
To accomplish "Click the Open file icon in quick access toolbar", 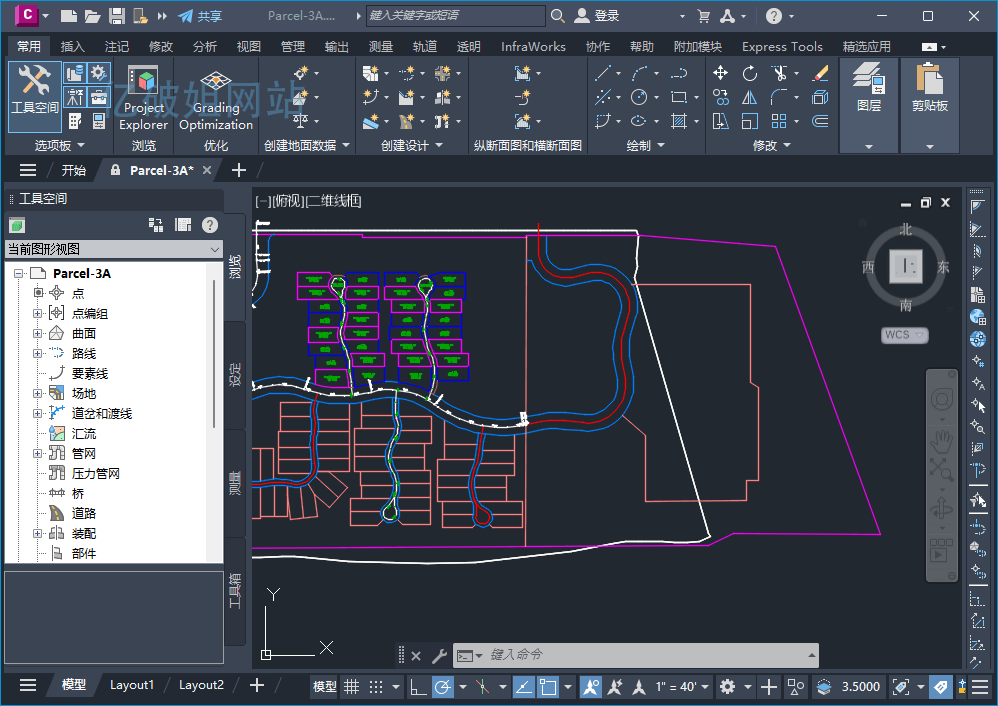I will pos(93,16).
